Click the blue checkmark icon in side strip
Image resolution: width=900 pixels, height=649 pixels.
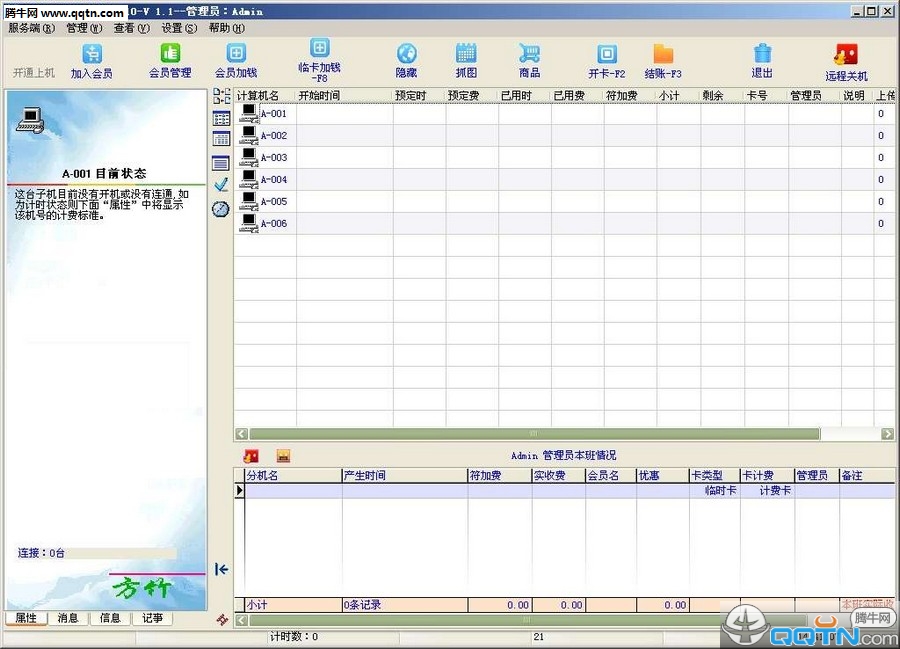point(221,185)
